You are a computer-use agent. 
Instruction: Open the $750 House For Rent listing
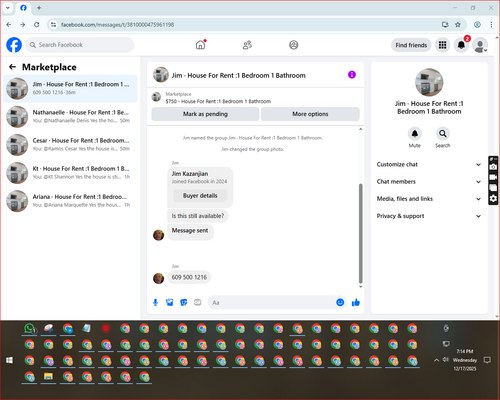coord(218,101)
